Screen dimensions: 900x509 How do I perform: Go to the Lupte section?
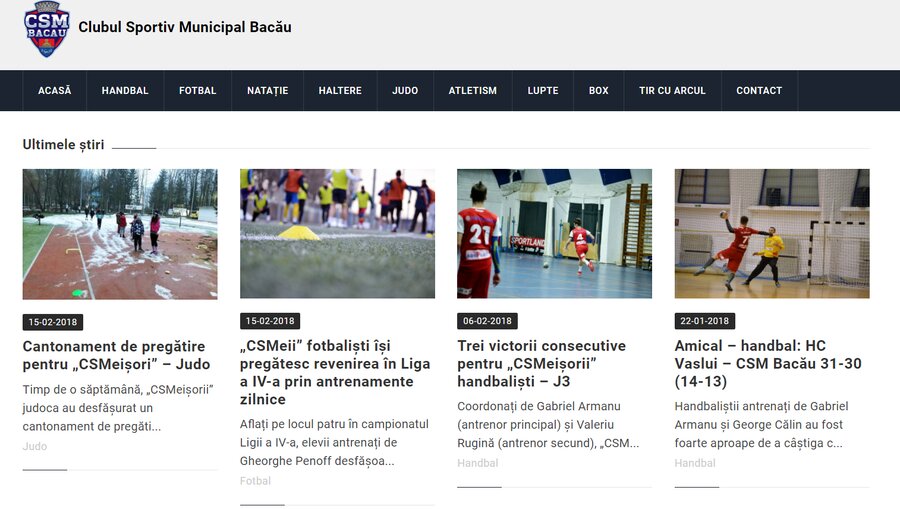tap(543, 91)
